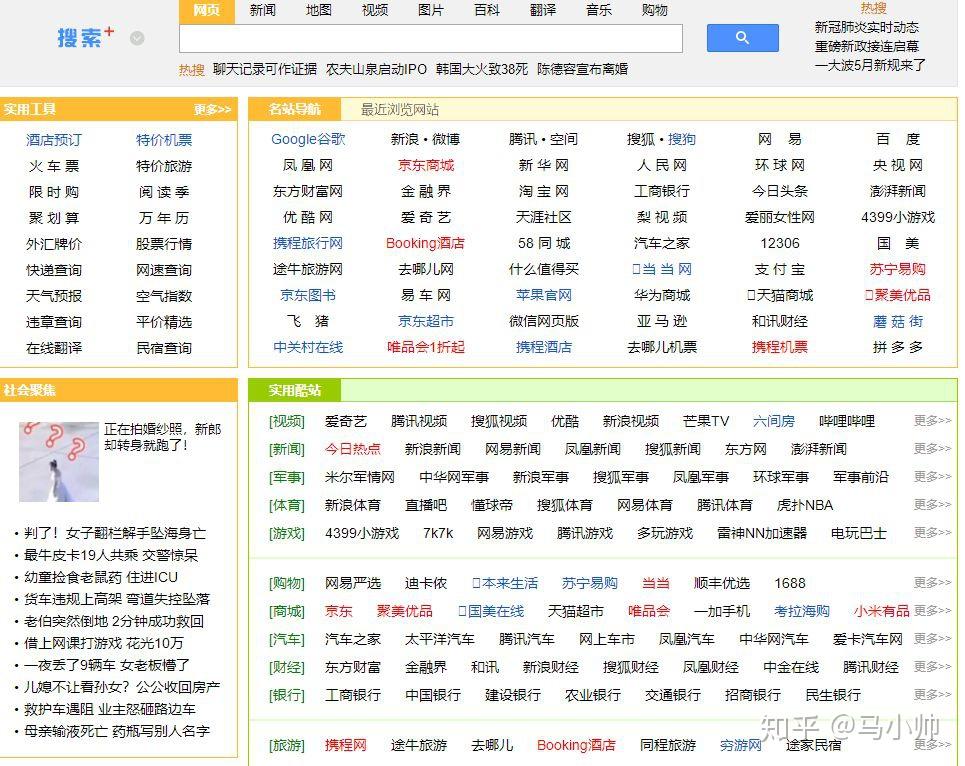Open the 最近浏览网站 tab
Image resolution: width=965 pixels, height=766 pixels.
click(399, 110)
